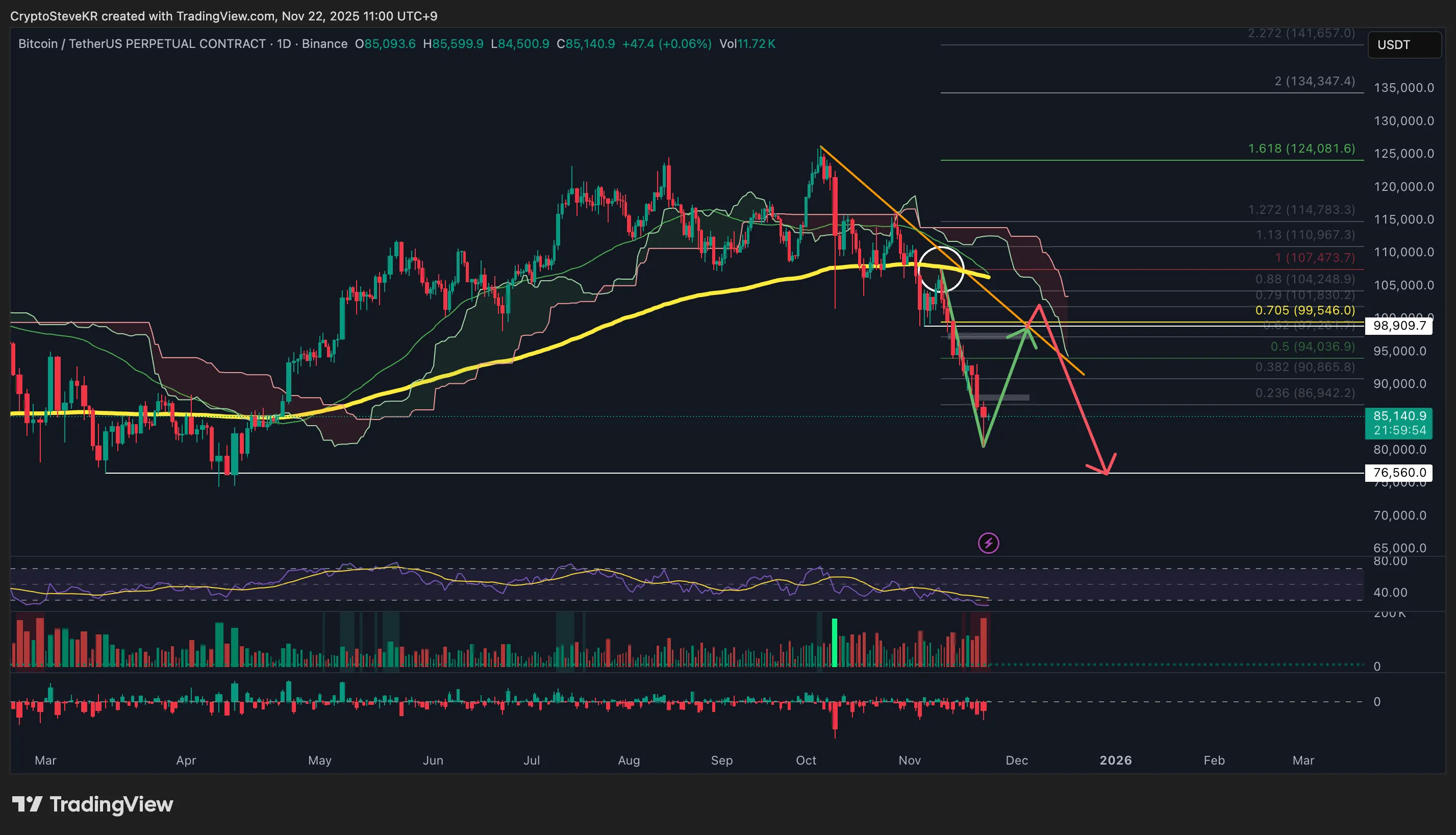The width and height of the screenshot is (1456, 835).
Task: Select the 98,909.7 horizontal line price label
Action: [x=1399, y=326]
